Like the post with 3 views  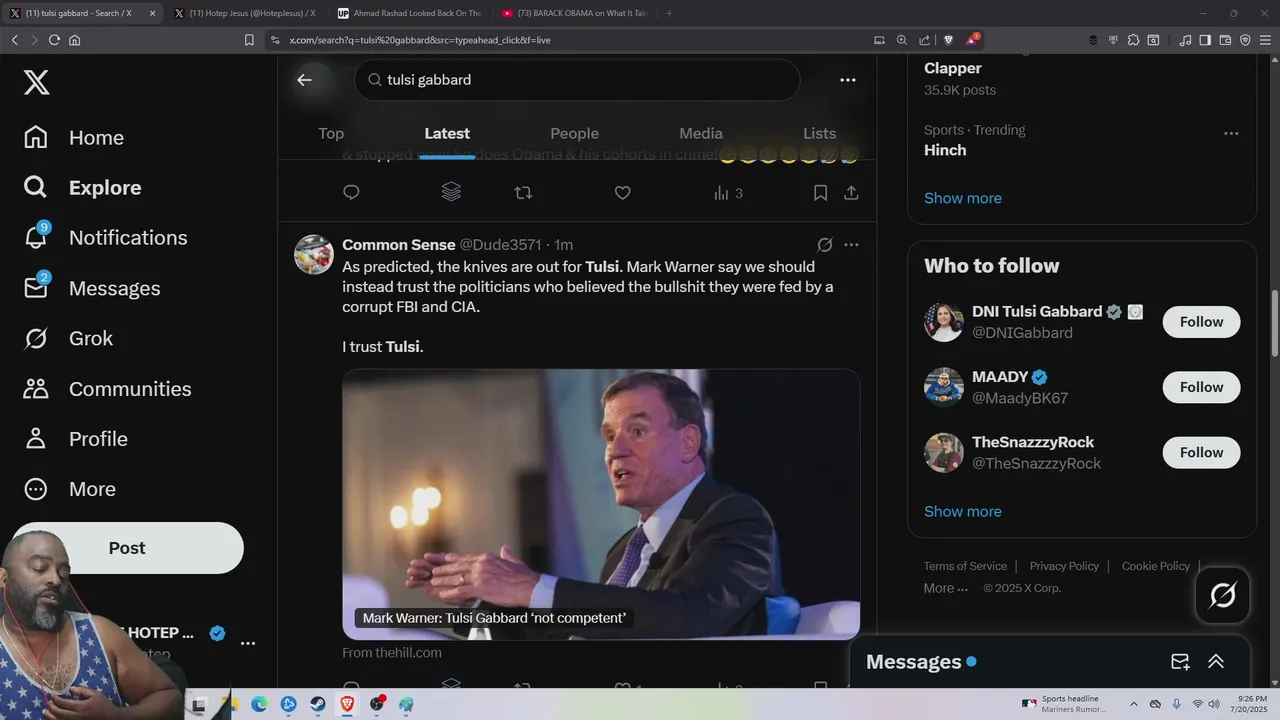tap(622, 193)
